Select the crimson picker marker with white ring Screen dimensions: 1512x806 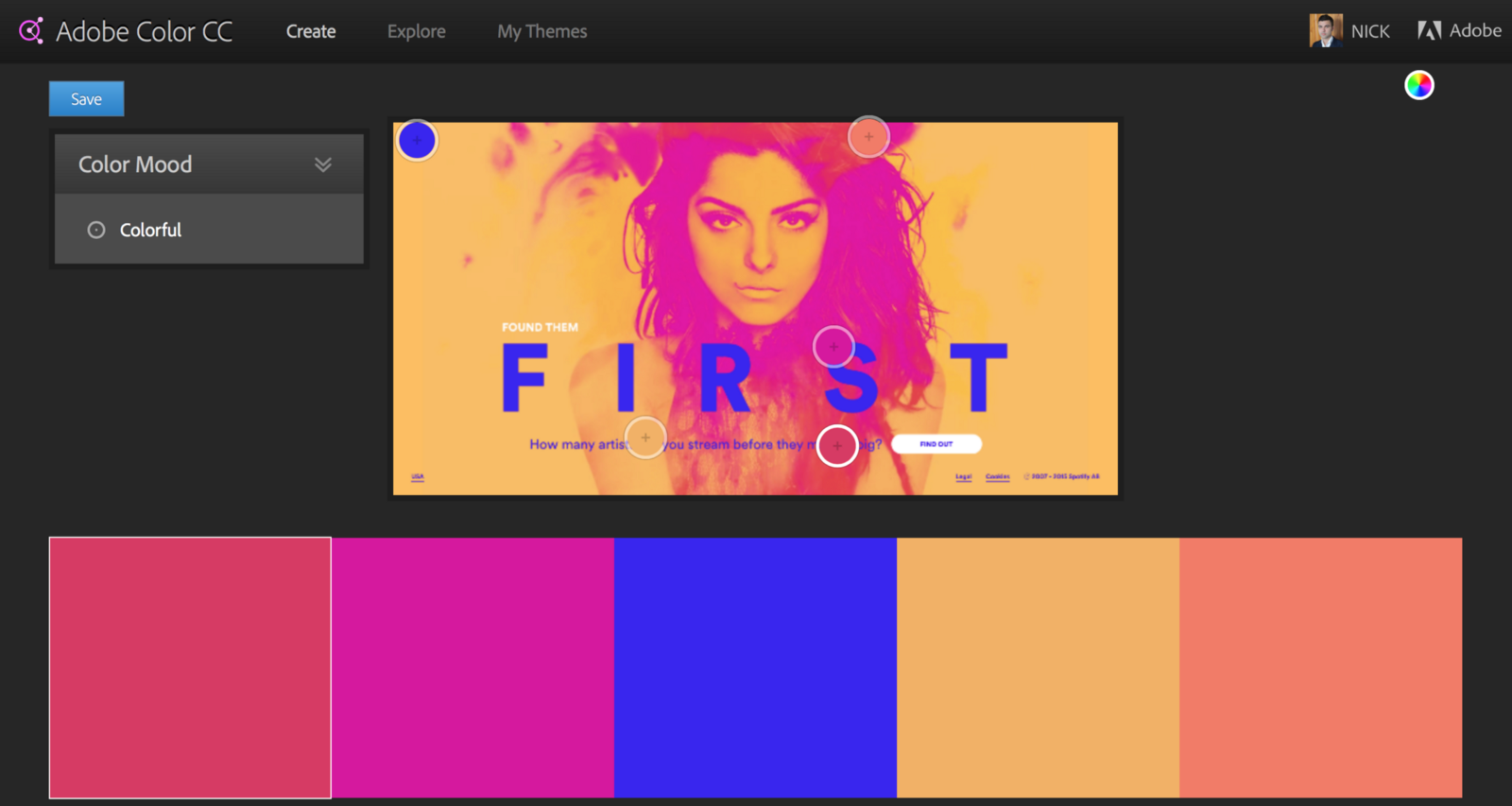point(837,446)
